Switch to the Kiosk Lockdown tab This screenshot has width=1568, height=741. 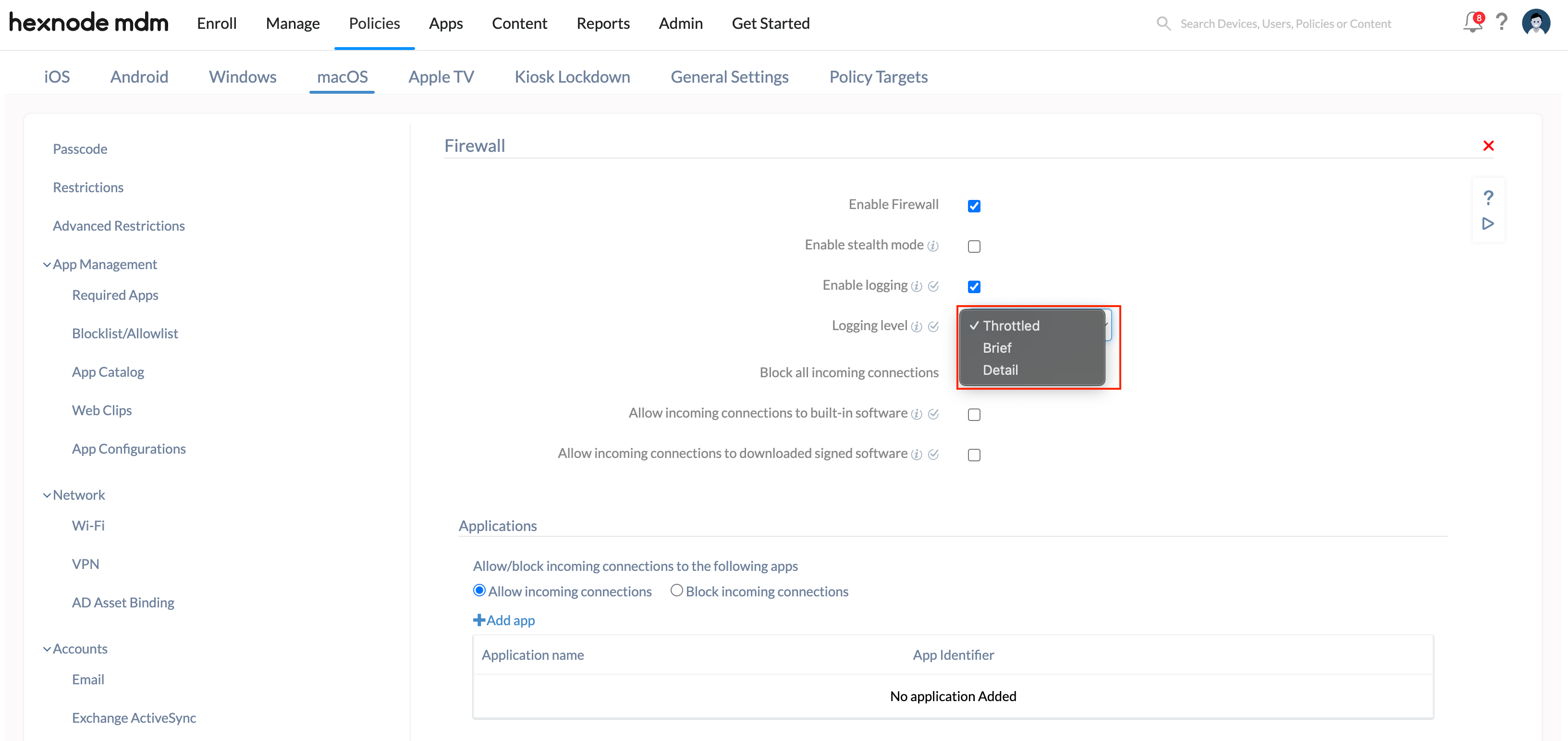coord(572,77)
